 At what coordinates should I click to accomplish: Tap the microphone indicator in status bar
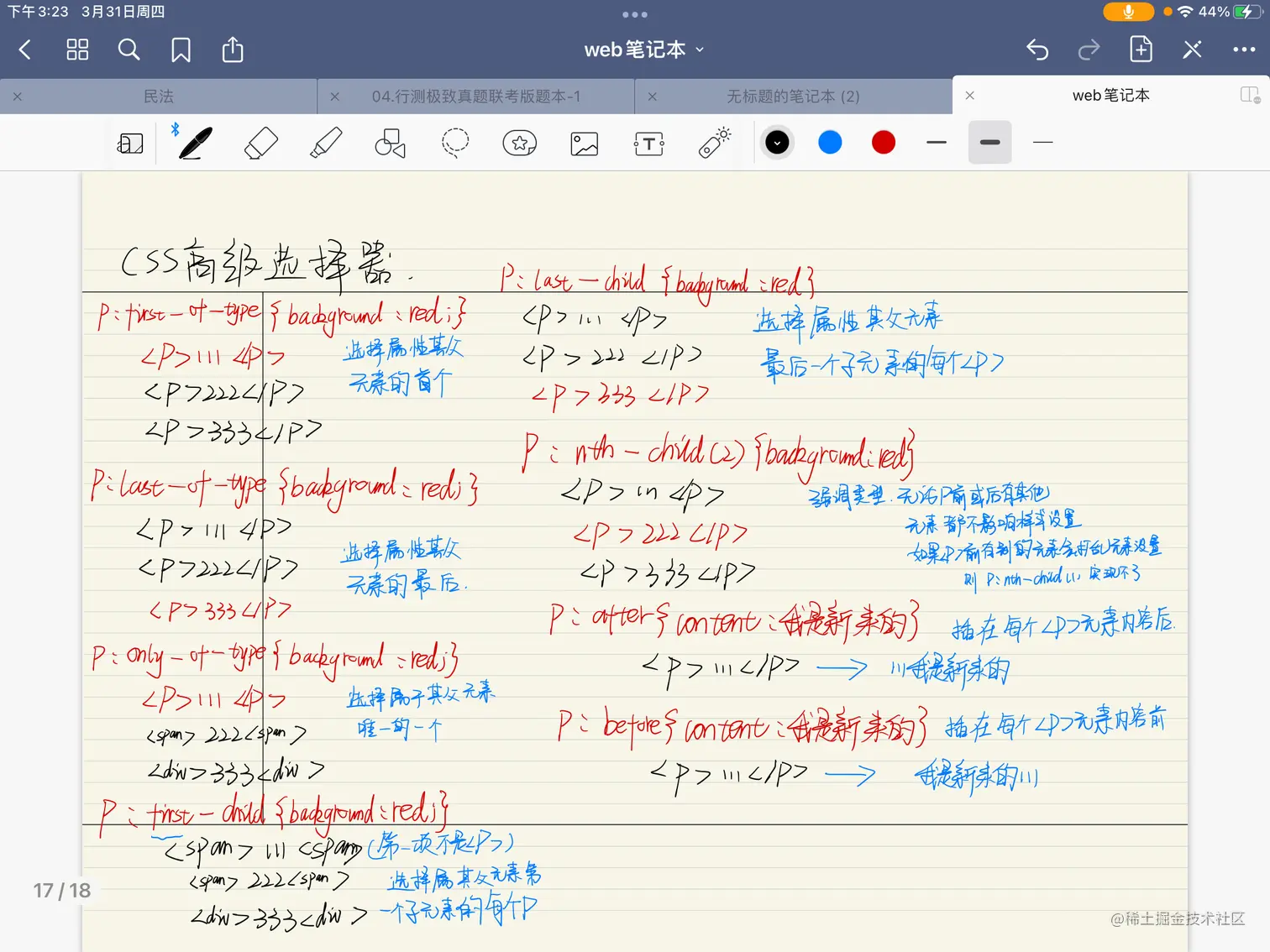pyautogui.click(x=1129, y=12)
